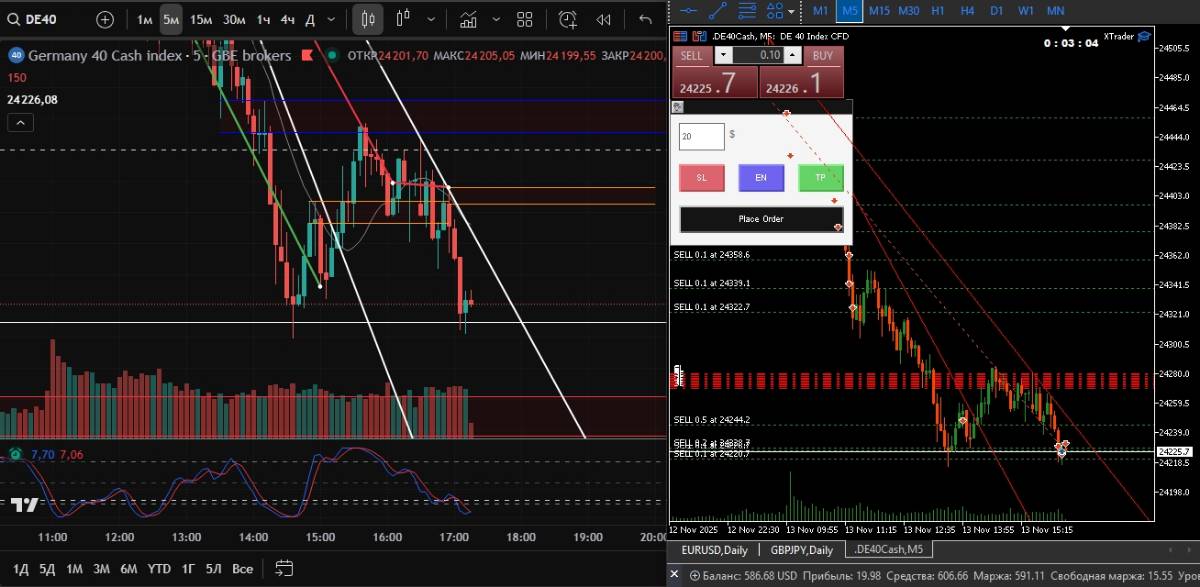1200x587 pixels.
Task: Toggle the 5m timeframe in TradingView
Action: click(x=171, y=19)
